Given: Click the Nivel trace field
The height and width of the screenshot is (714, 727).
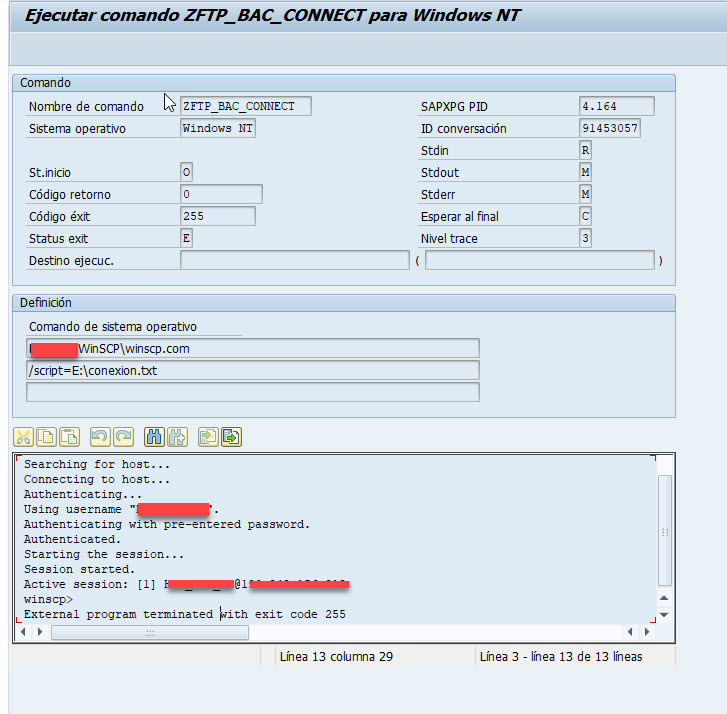Looking at the screenshot, I should click(x=585, y=238).
